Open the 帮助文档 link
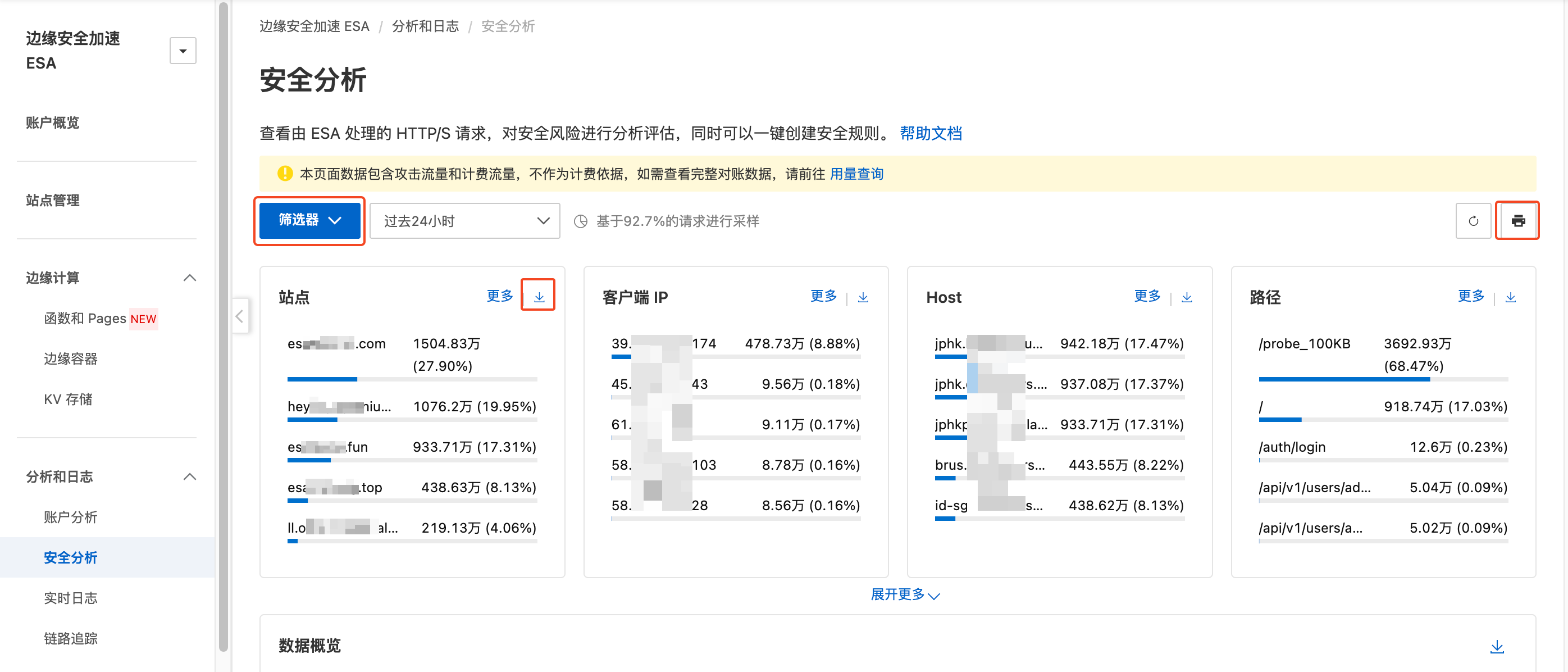 [930, 133]
